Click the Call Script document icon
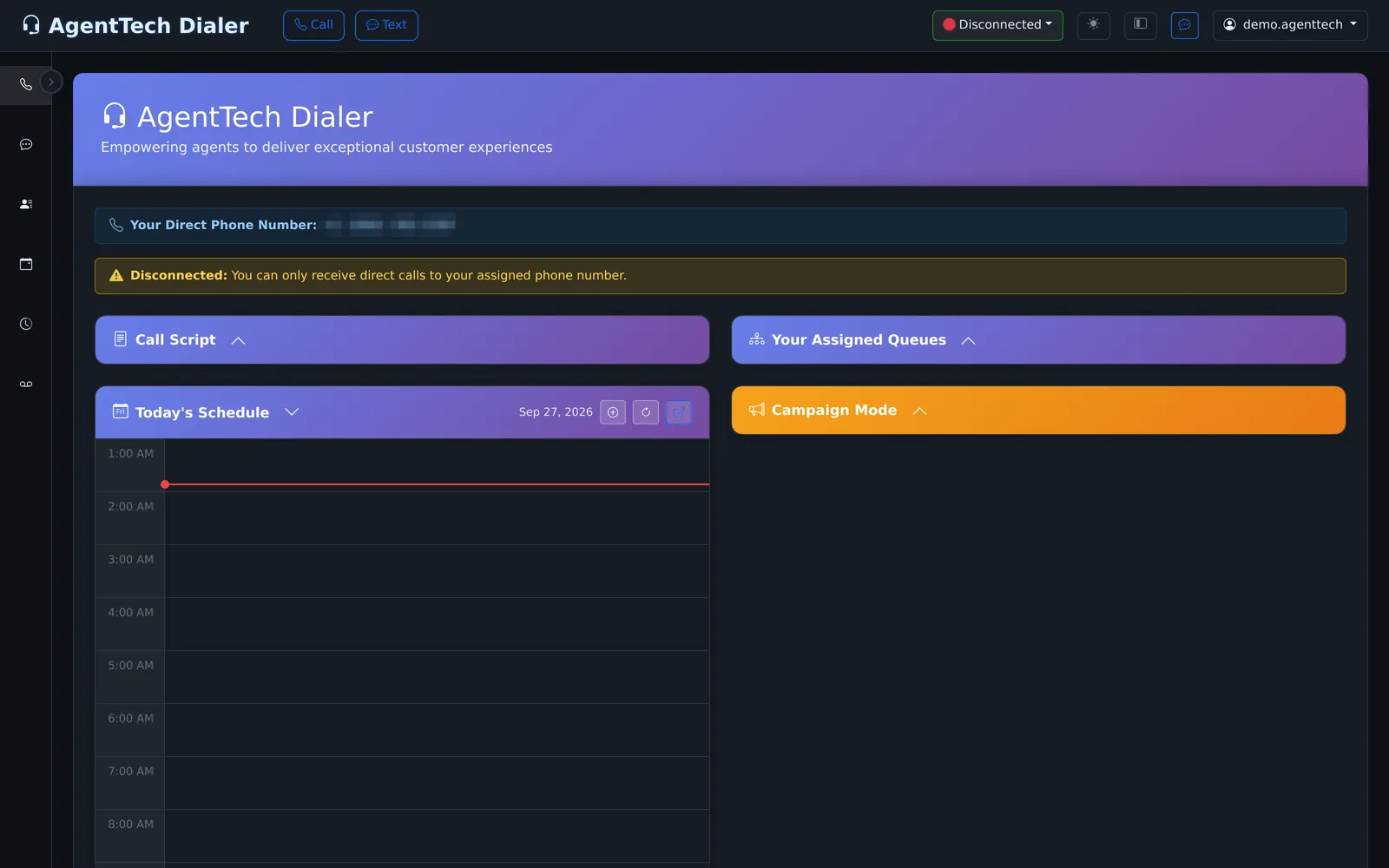This screenshot has width=1389, height=868. point(121,339)
